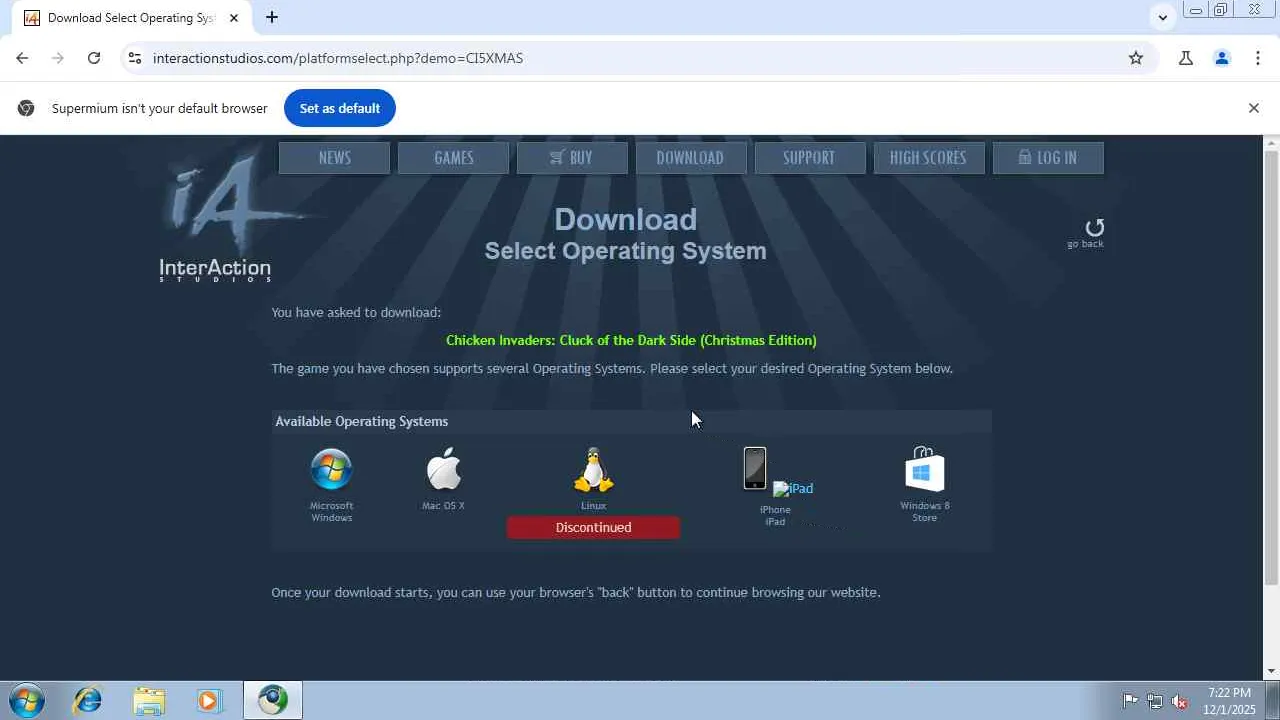Open the network tray icon
Viewport: 1280px width, 720px height.
point(1155,701)
